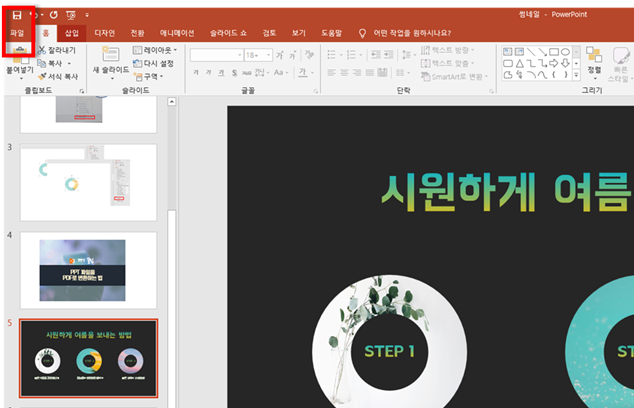Switch to the 슬라이드 쇼 tab

point(228,33)
